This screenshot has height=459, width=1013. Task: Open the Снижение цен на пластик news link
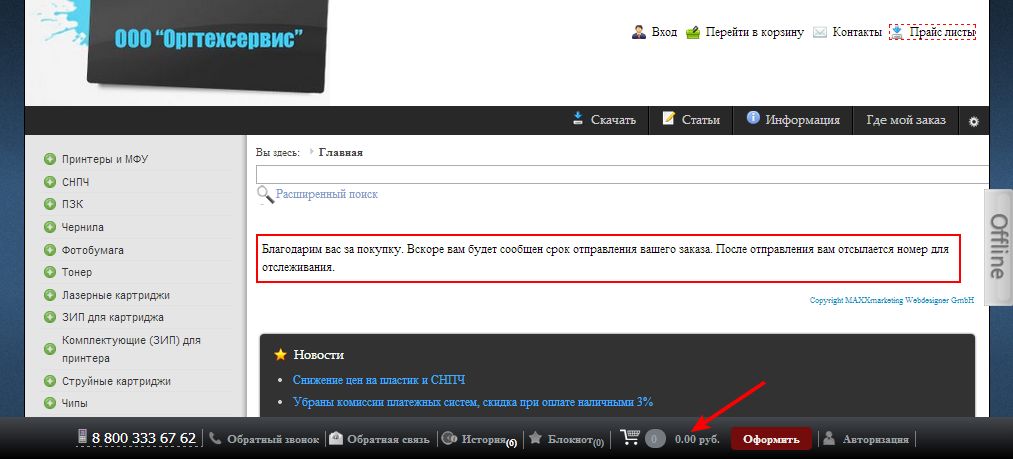[379, 380]
